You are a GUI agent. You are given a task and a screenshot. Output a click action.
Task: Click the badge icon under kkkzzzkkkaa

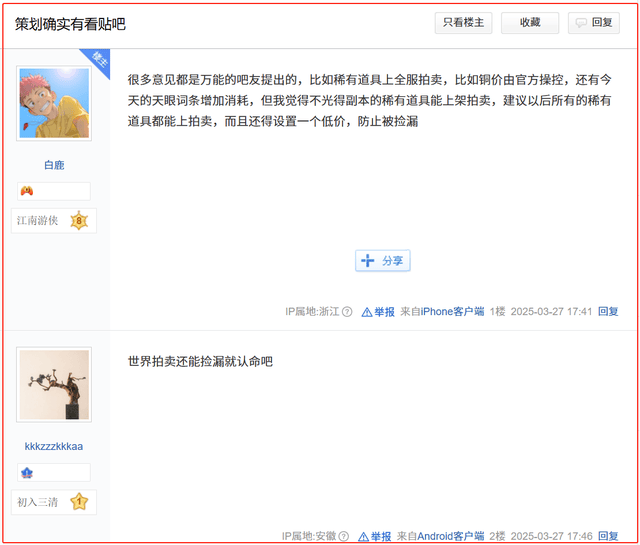point(27,473)
